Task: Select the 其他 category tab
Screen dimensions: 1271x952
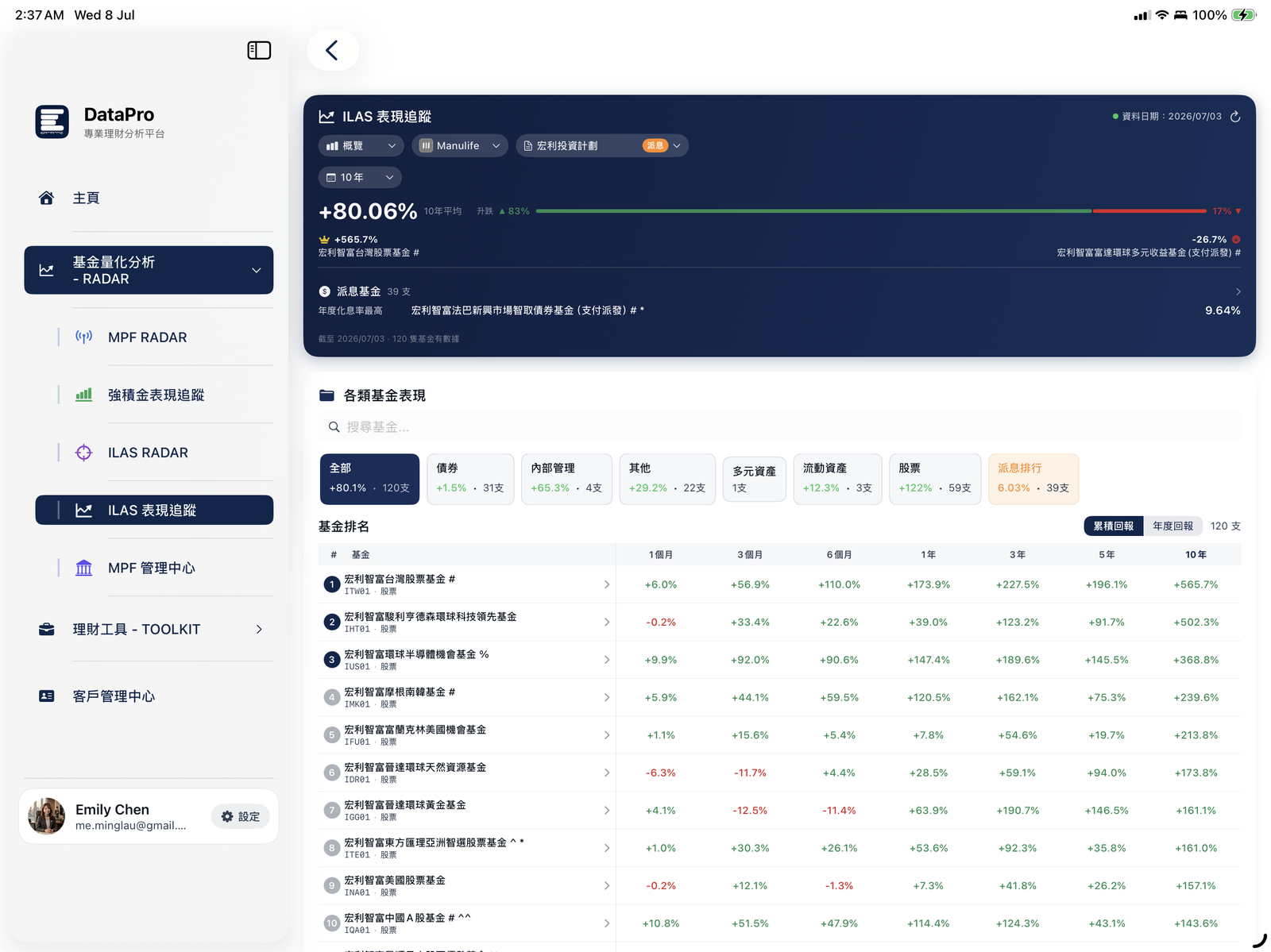Action: (667, 479)
